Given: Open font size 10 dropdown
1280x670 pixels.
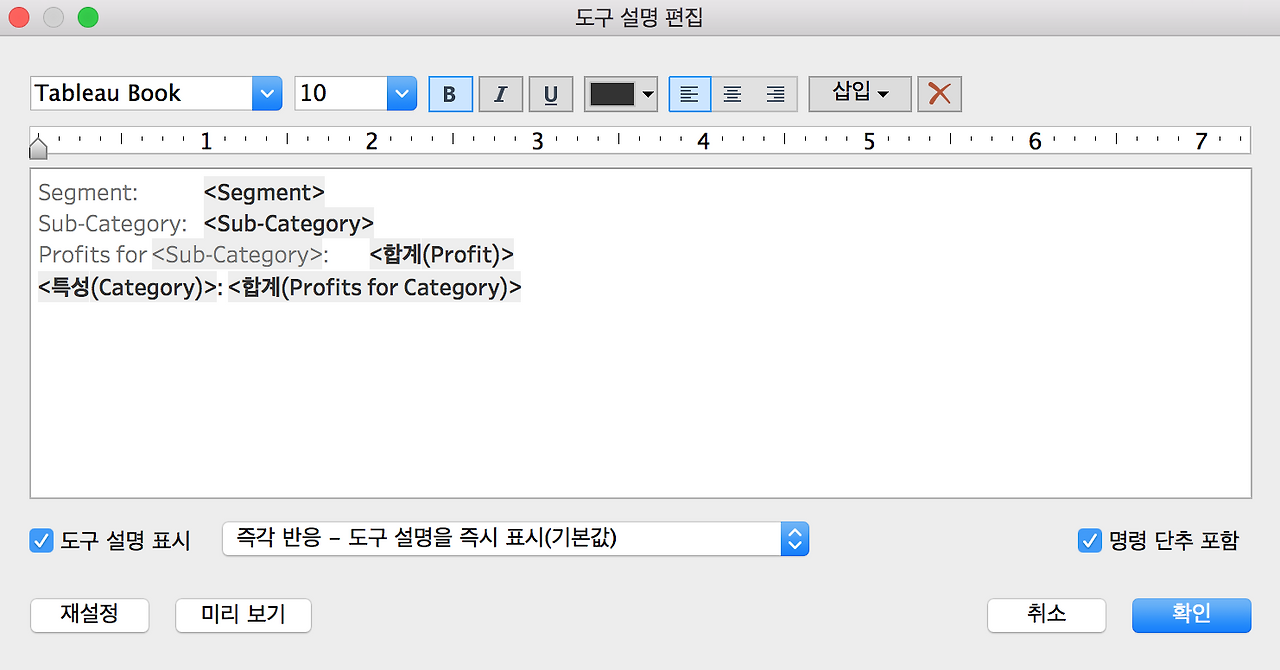Looking at the screenshot, I should point(355,93).
